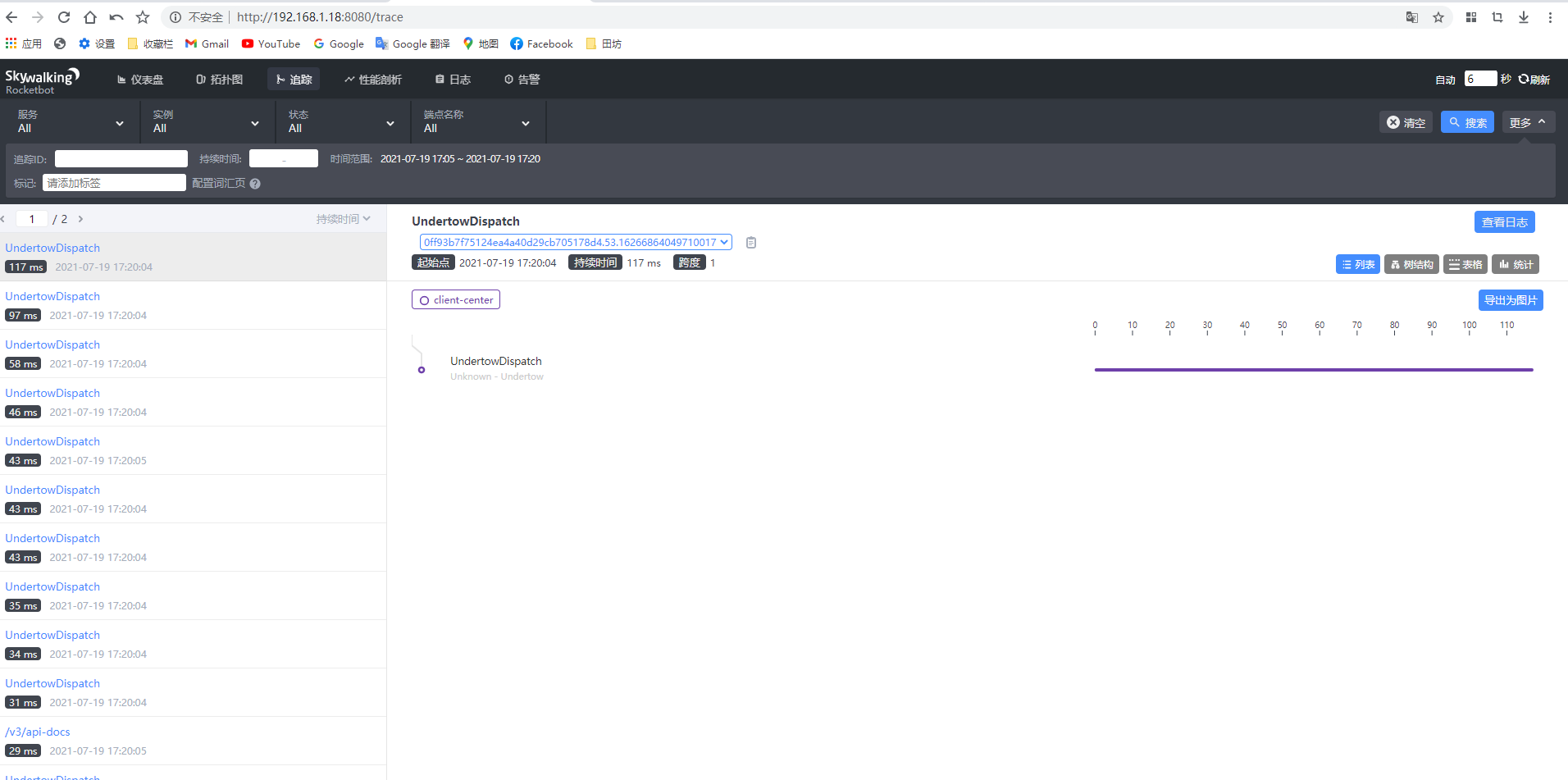Focus the 追踪ID input field
1568x780 pixels.
(121, 159)
